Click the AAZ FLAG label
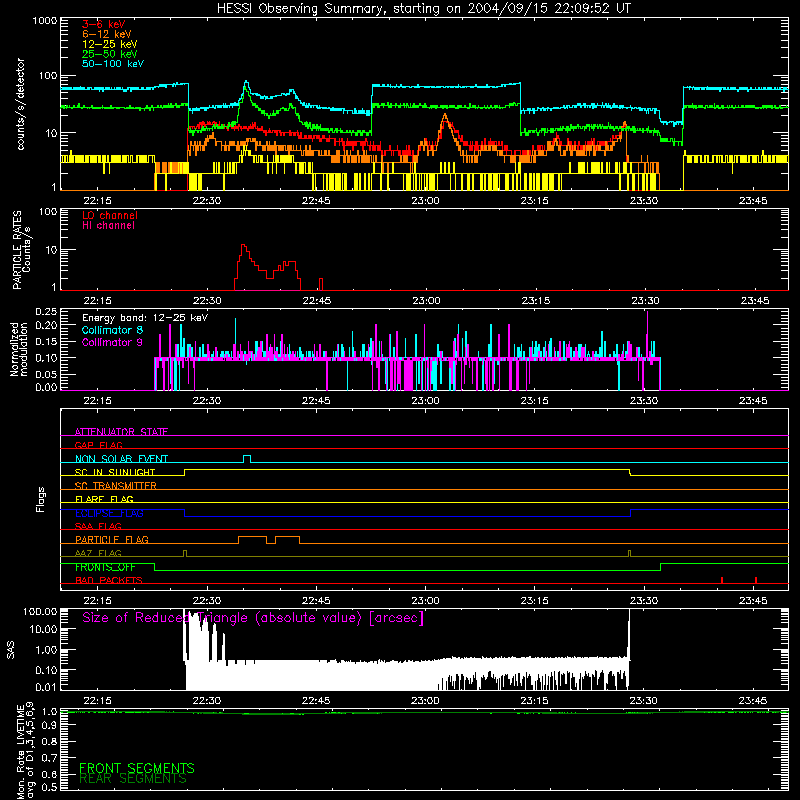This screenshot has width=800, height=800. click(x=98, y=553)
